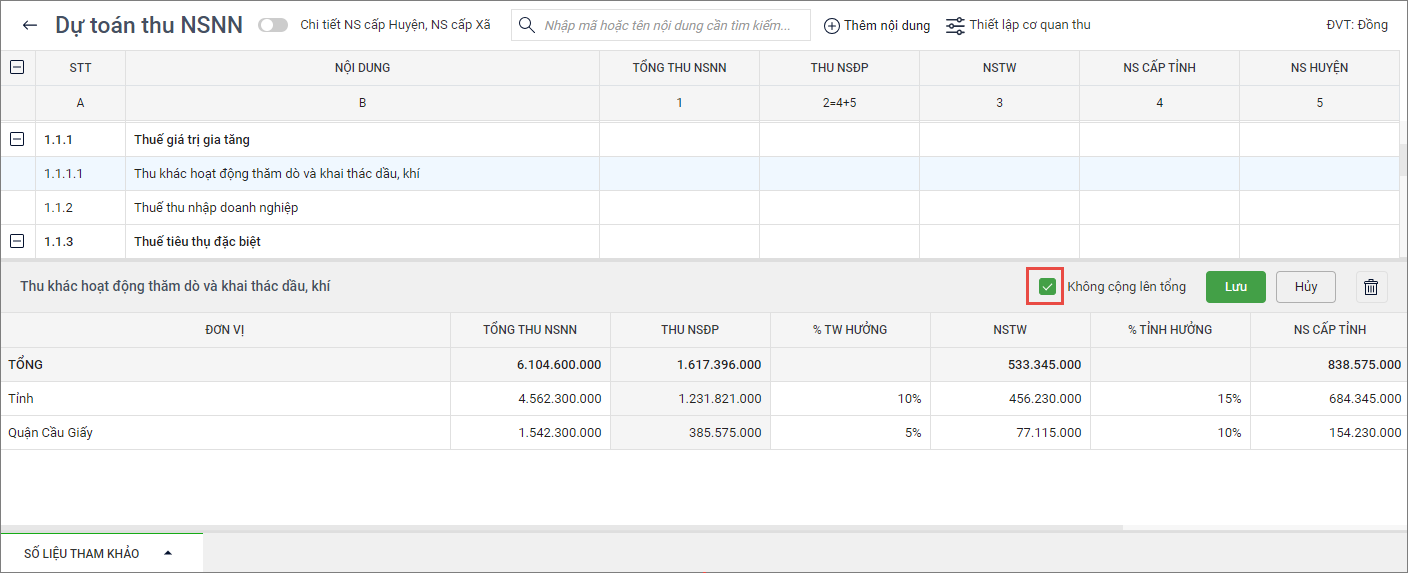Screen dimensions: 1408x573
Task: Click into the content search input field
Action: click(x=670, y=25)
